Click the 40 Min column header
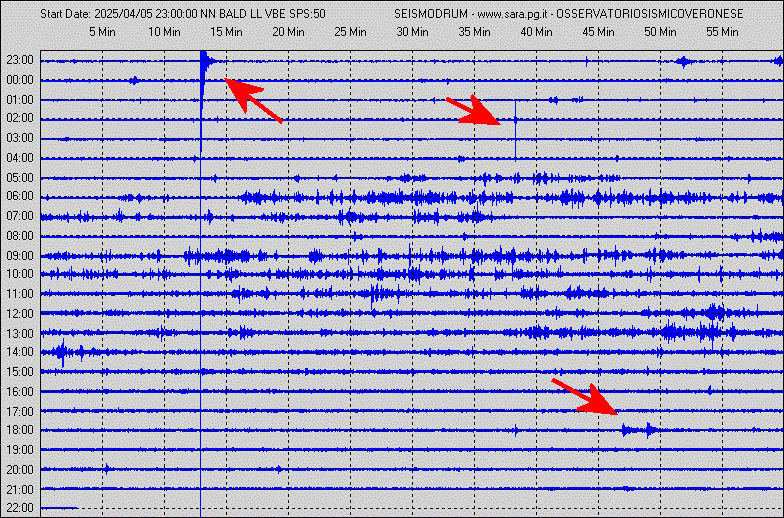The height and width of the screenshot is (518, 784). [x=536, y=32]
